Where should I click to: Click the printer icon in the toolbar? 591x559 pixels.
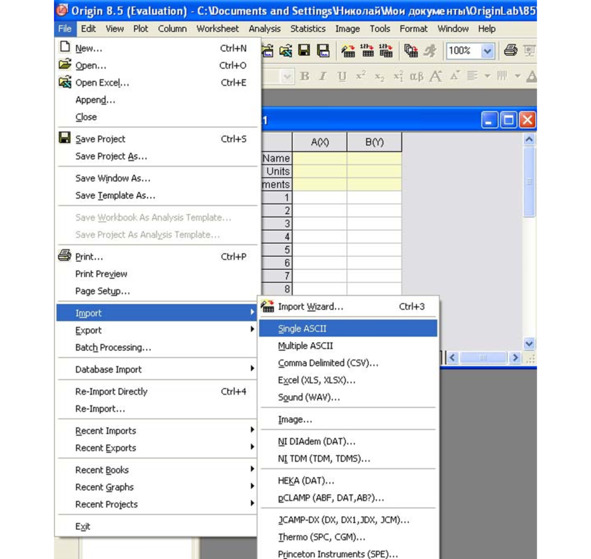coord(511,50)
